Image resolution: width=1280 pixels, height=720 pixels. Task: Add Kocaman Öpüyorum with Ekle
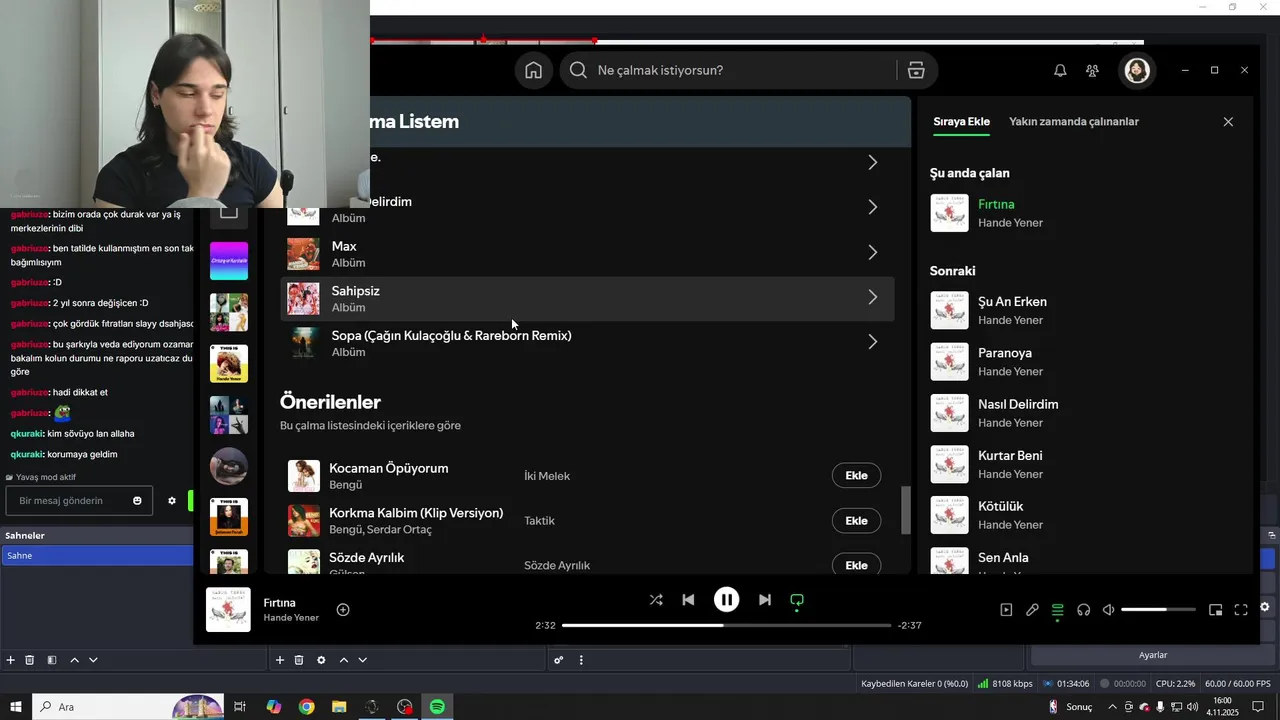pos(856,476)
